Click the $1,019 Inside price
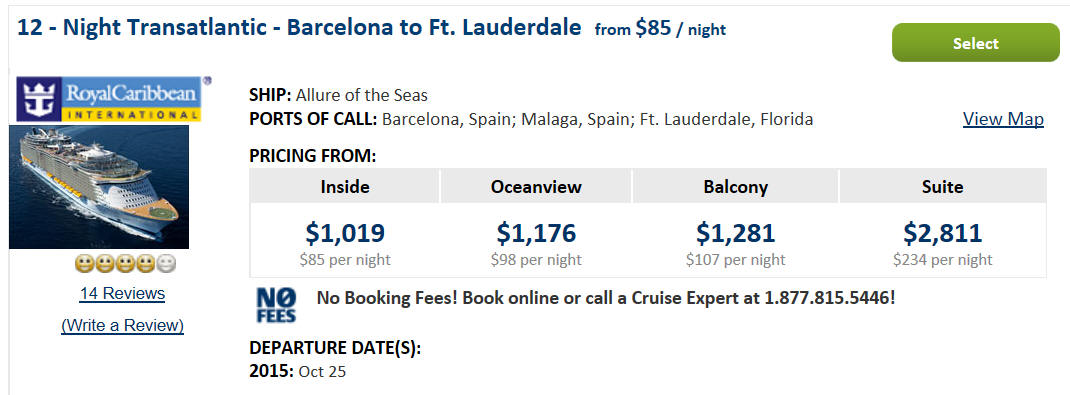1070x395 pixels. [345, 233]
